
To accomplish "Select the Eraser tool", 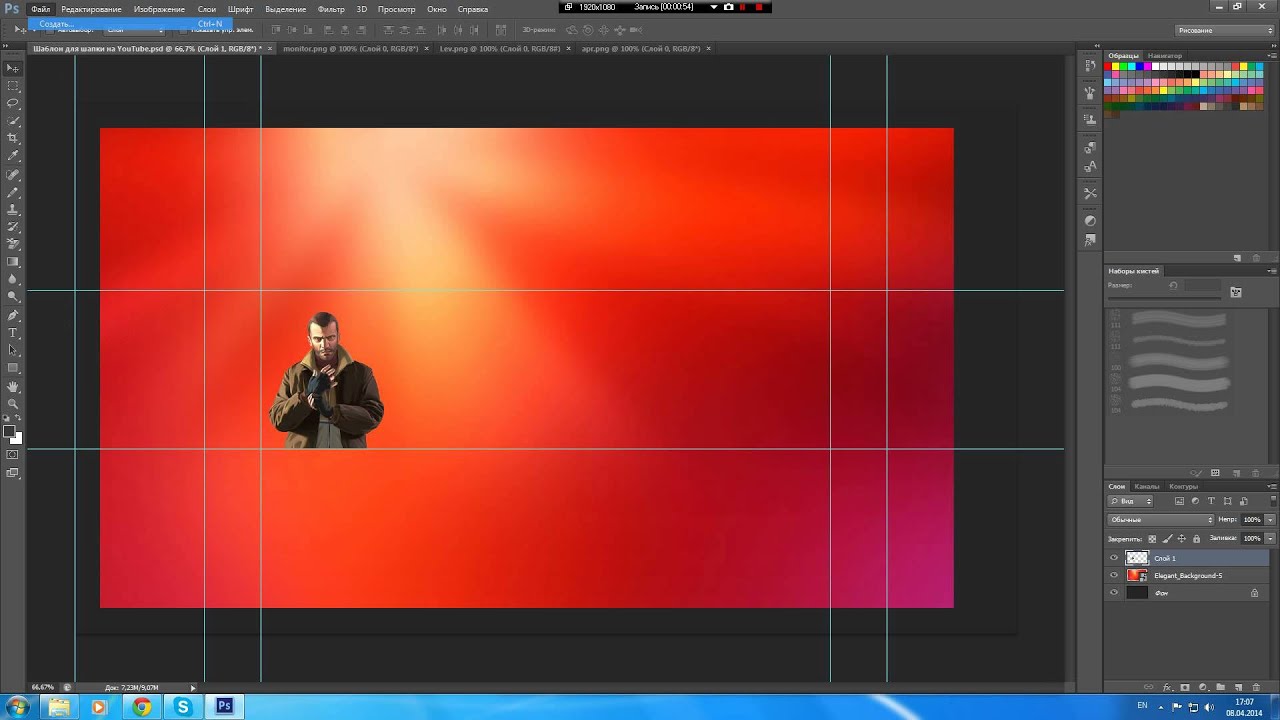I will [x=13, y=244].
